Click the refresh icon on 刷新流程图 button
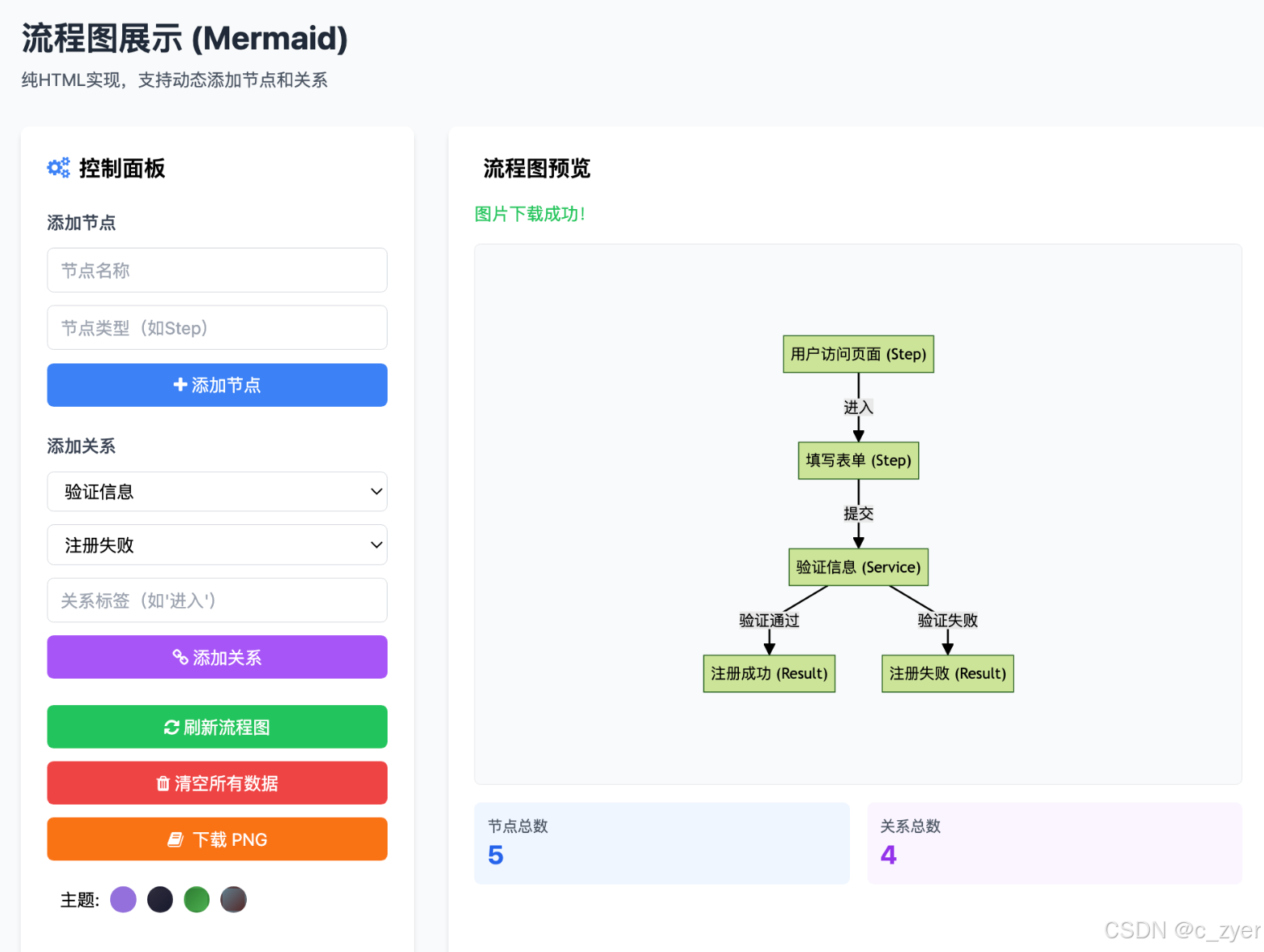Viewport: 1264px width, 952px height. click(171, 727)
